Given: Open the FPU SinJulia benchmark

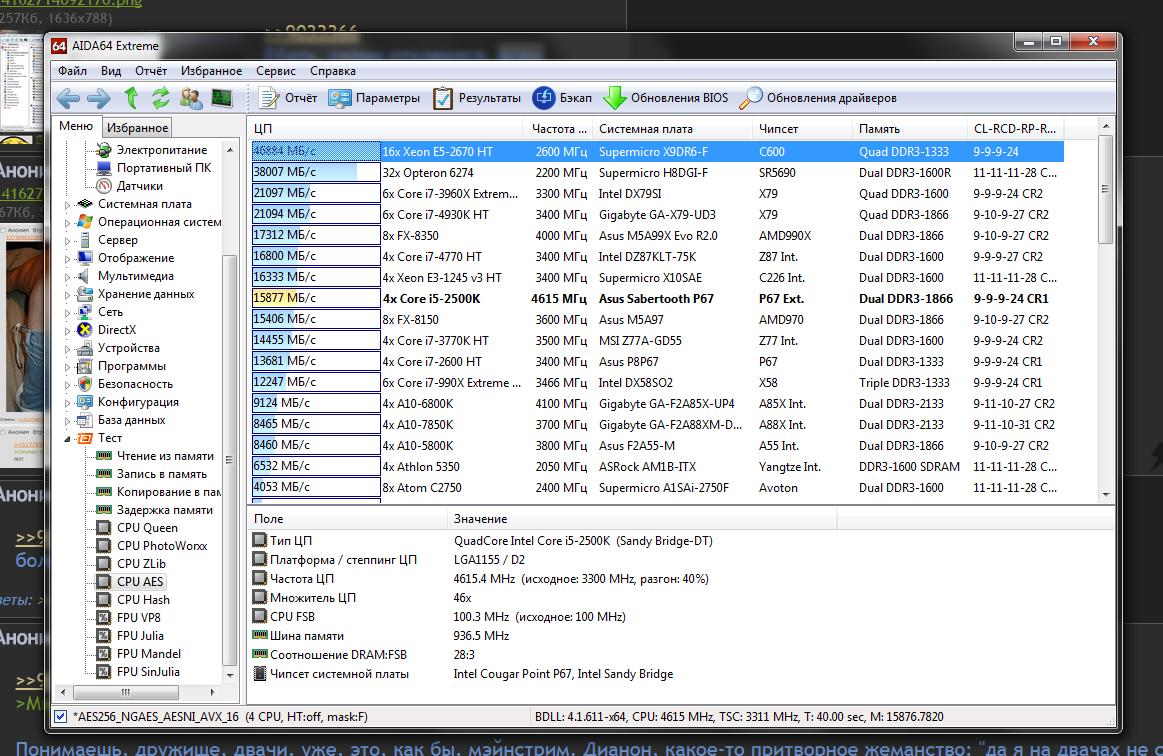Looking at the screenshot, I should pyautogui.click(x=148, y=671).
